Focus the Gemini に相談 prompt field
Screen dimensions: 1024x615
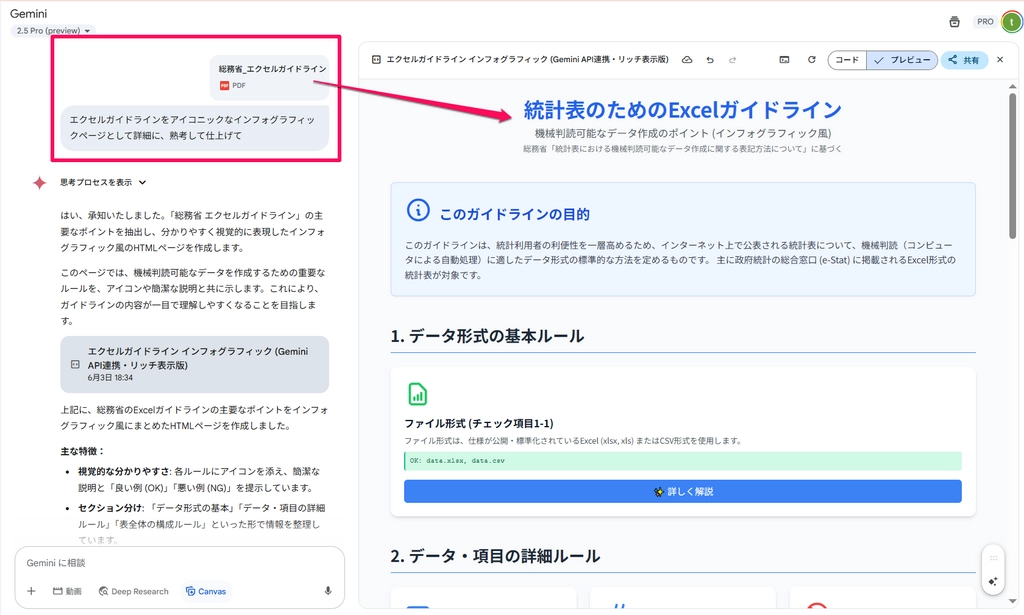tap(180, 563)
